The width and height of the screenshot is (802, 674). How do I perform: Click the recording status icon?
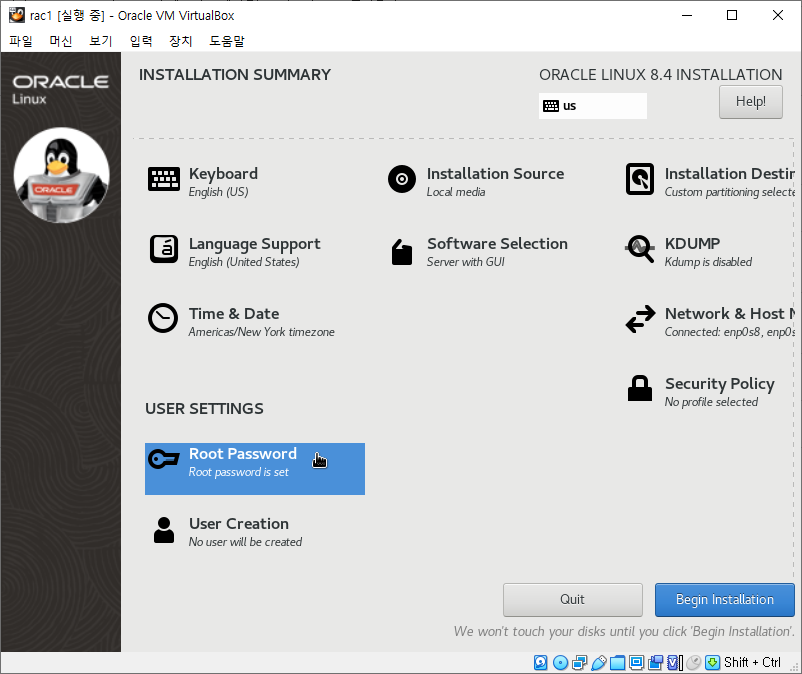tap(655, 663)
